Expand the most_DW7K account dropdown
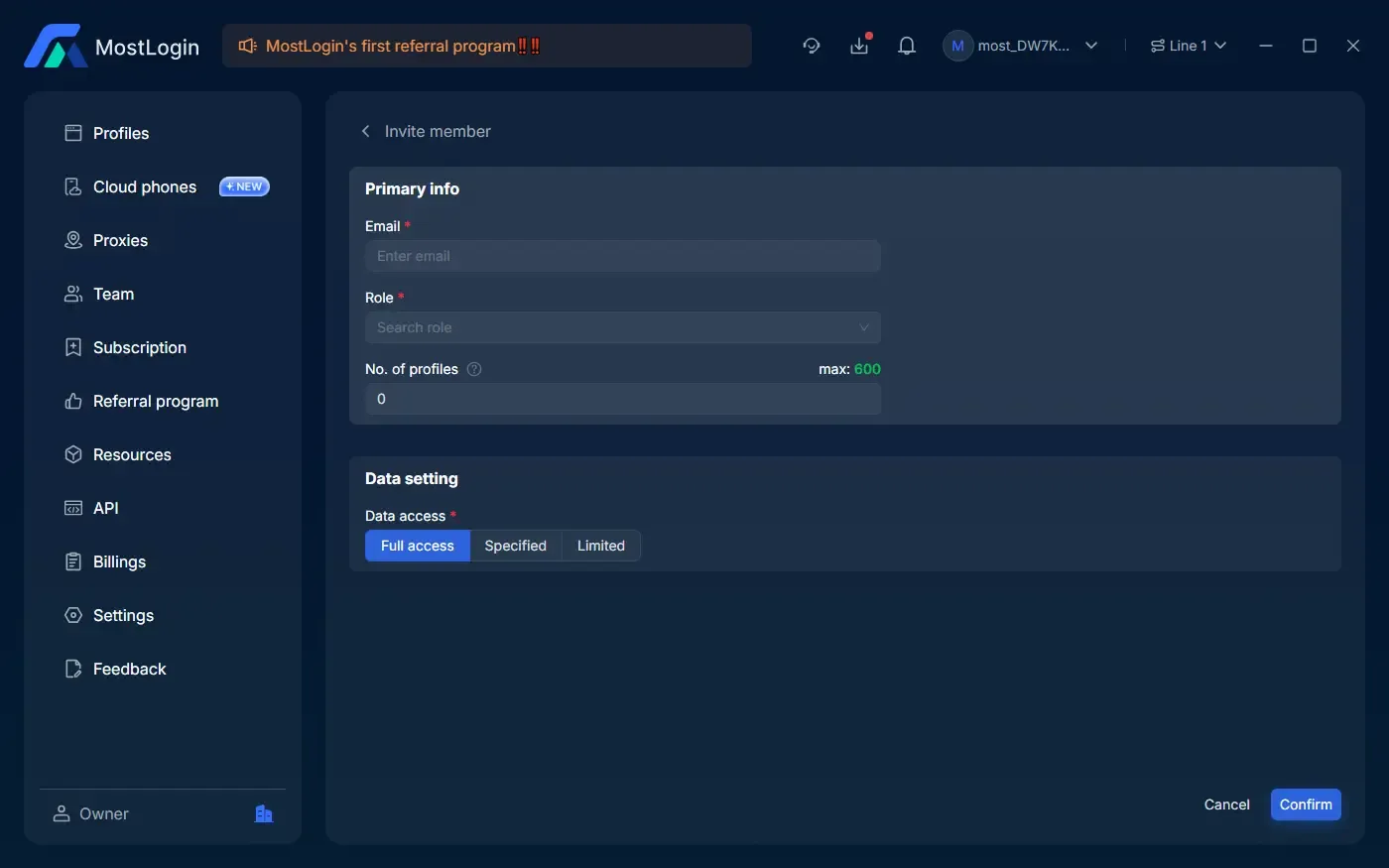The height and width of the screenshot is (868, 1389). [1022, 46]
